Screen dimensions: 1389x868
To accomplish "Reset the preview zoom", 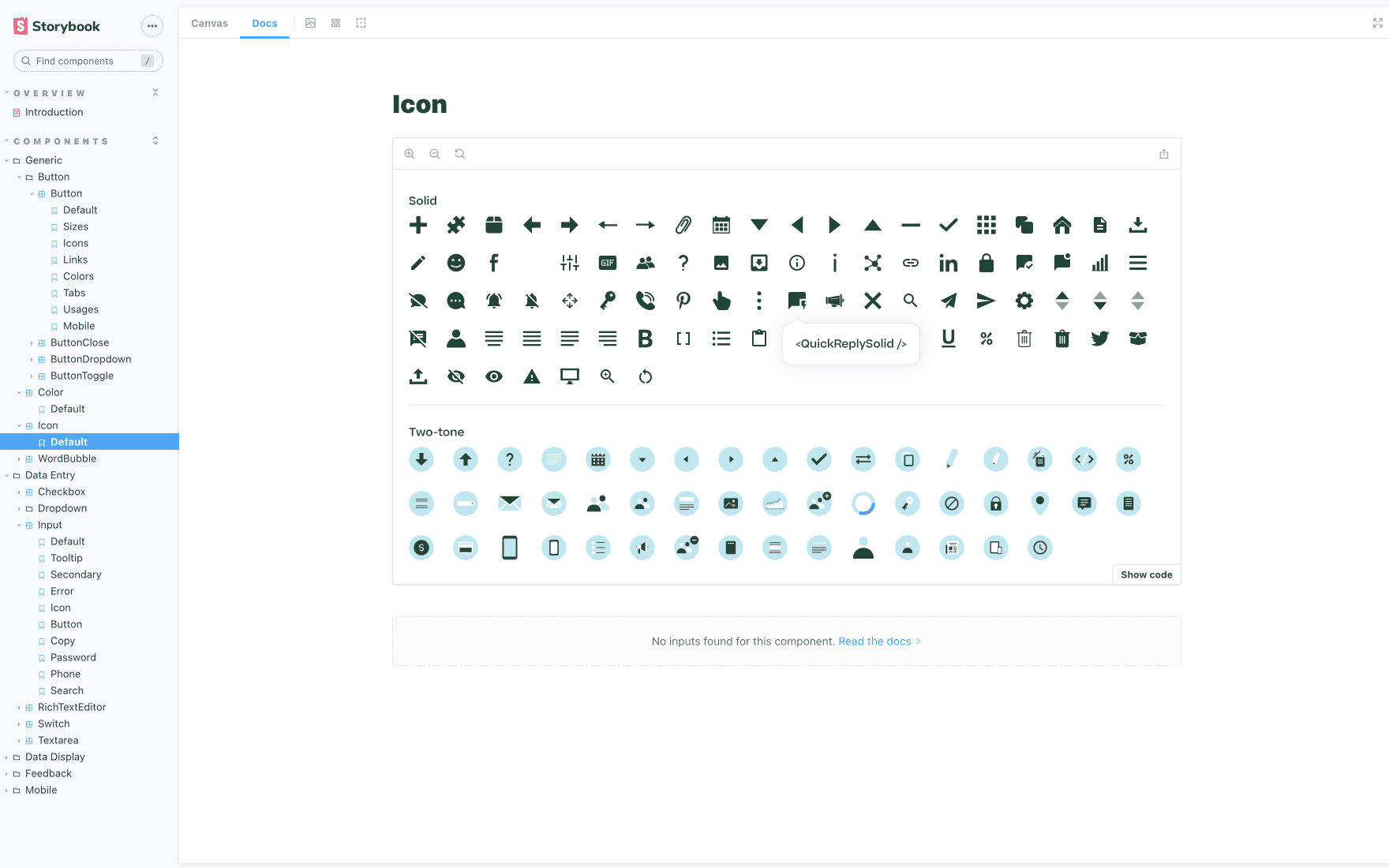I will 460,154.
